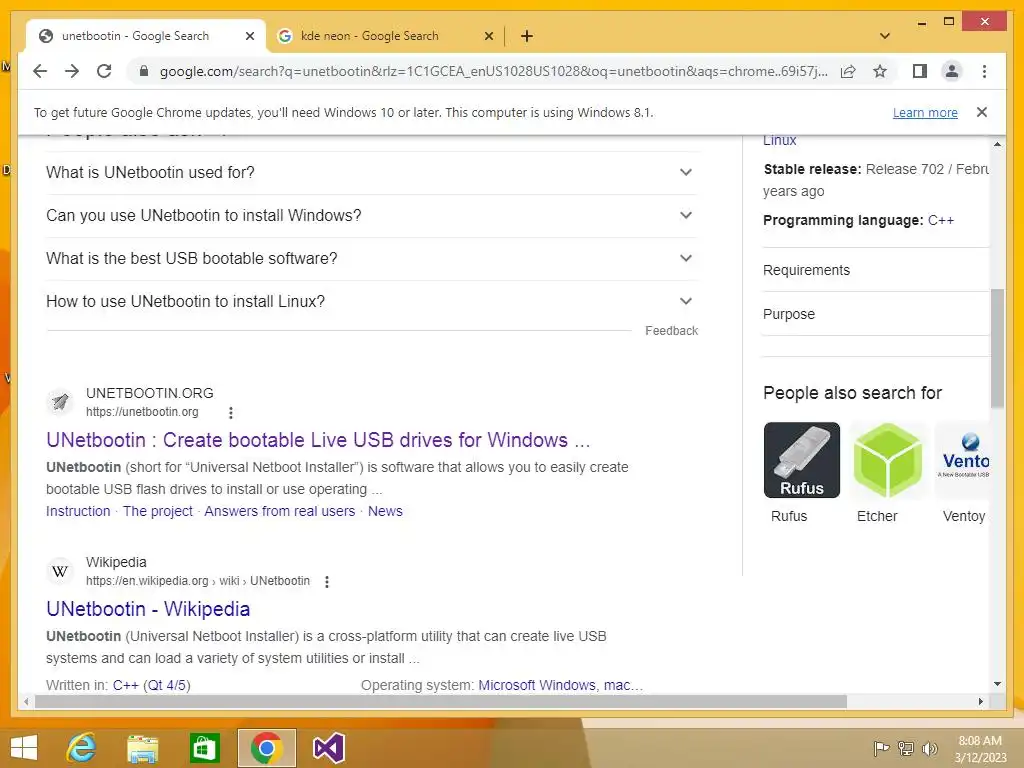The width and height of the screenshot is (1024, 768).
Task: Open Answers from real users sitelink
Action: tap(280, 511)
